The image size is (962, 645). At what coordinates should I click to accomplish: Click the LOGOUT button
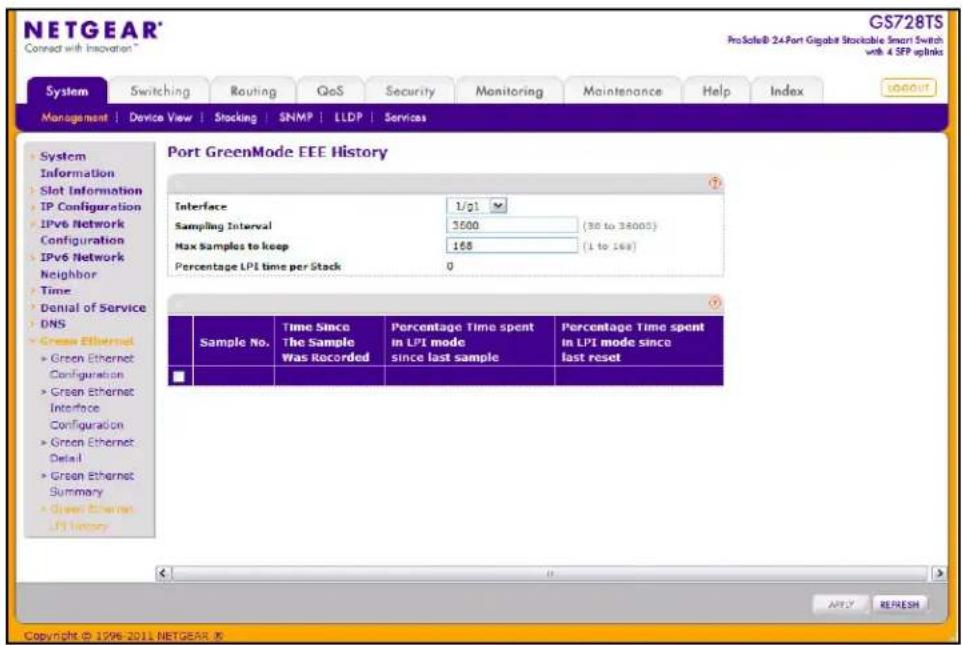[x=909, y=88]
